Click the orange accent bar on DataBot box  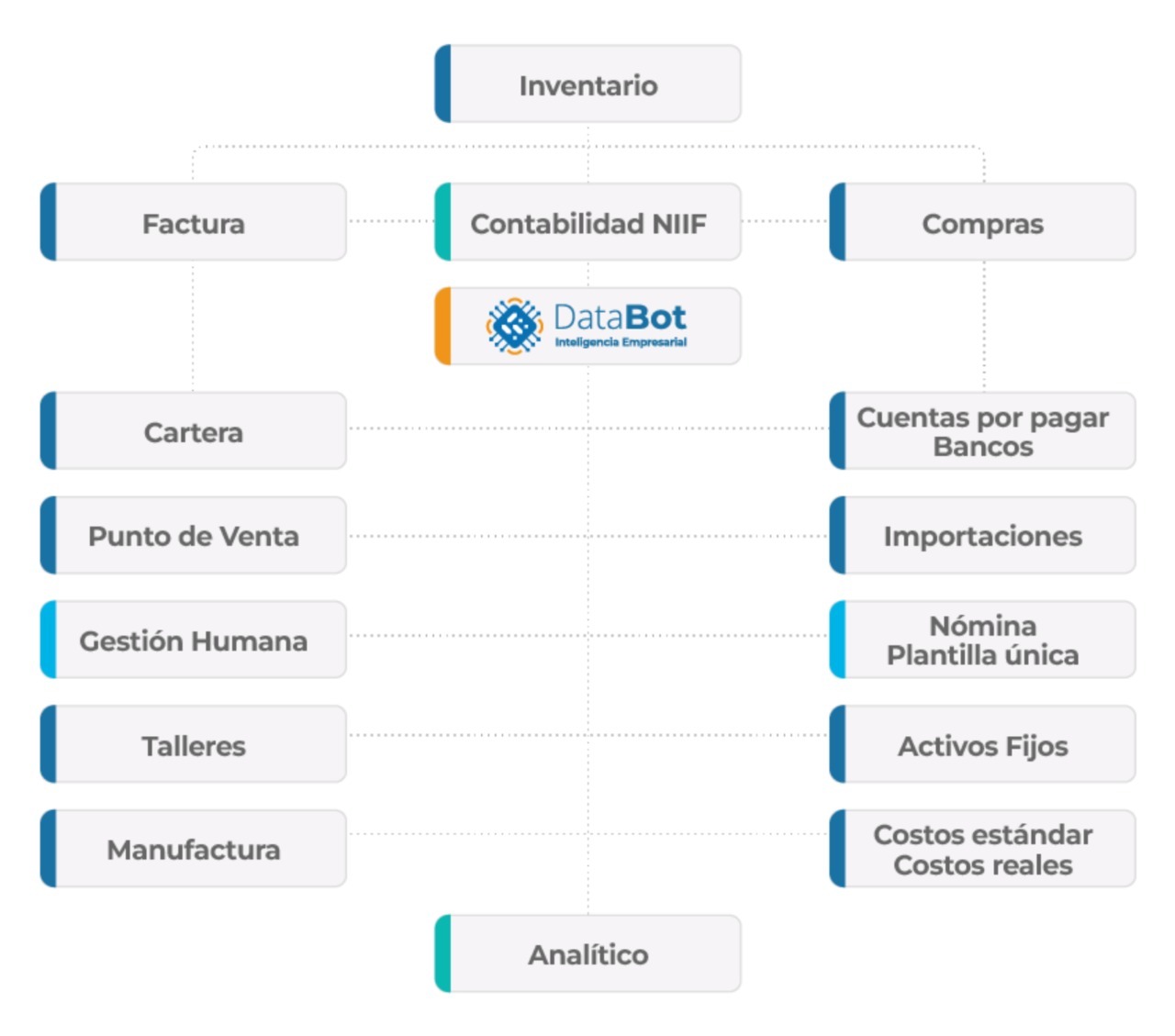(442, 326)
